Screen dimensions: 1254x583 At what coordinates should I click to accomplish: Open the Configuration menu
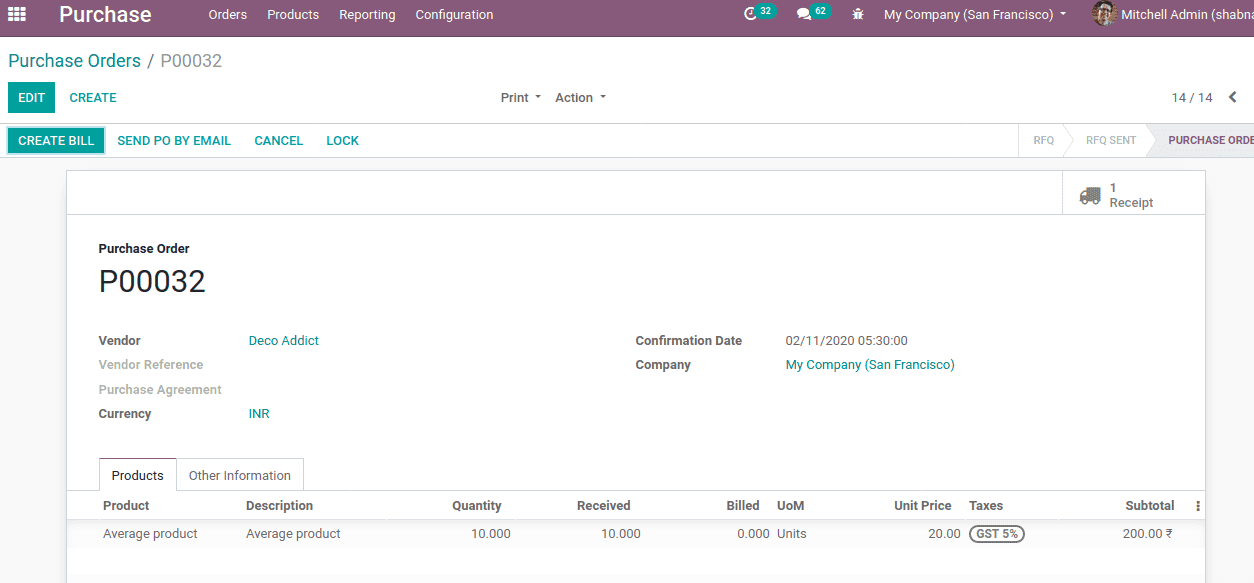pos(454,15)
